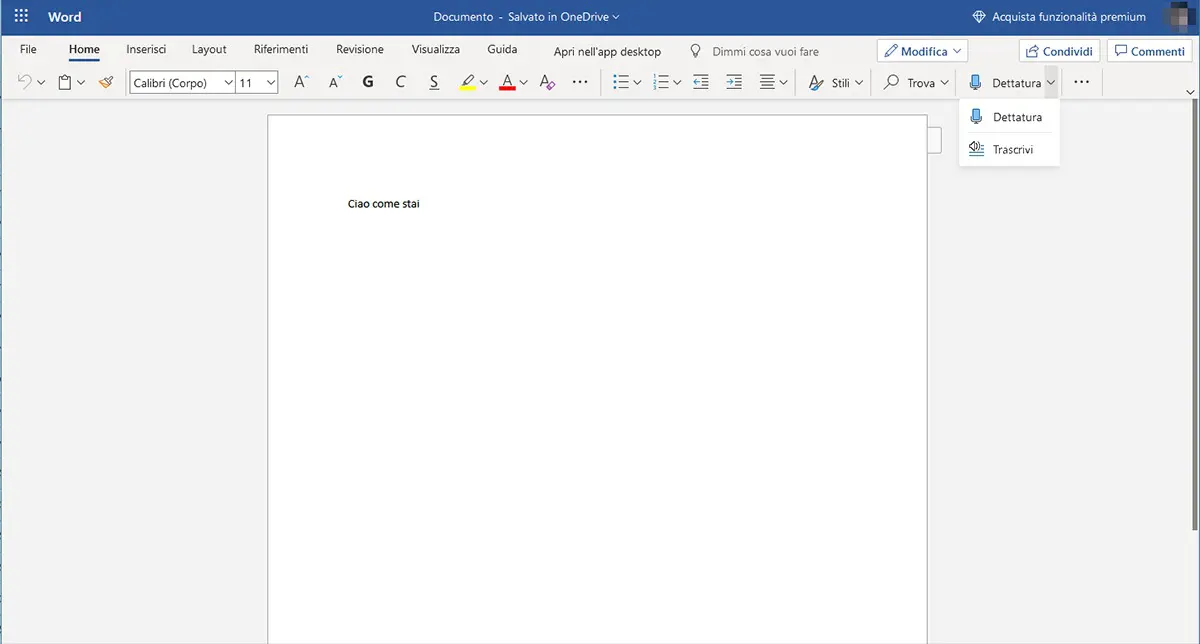Viewport: 1200px width, 644px height.
Task: Click Acquista funzionalità premium
Action: coord(1059,17)
